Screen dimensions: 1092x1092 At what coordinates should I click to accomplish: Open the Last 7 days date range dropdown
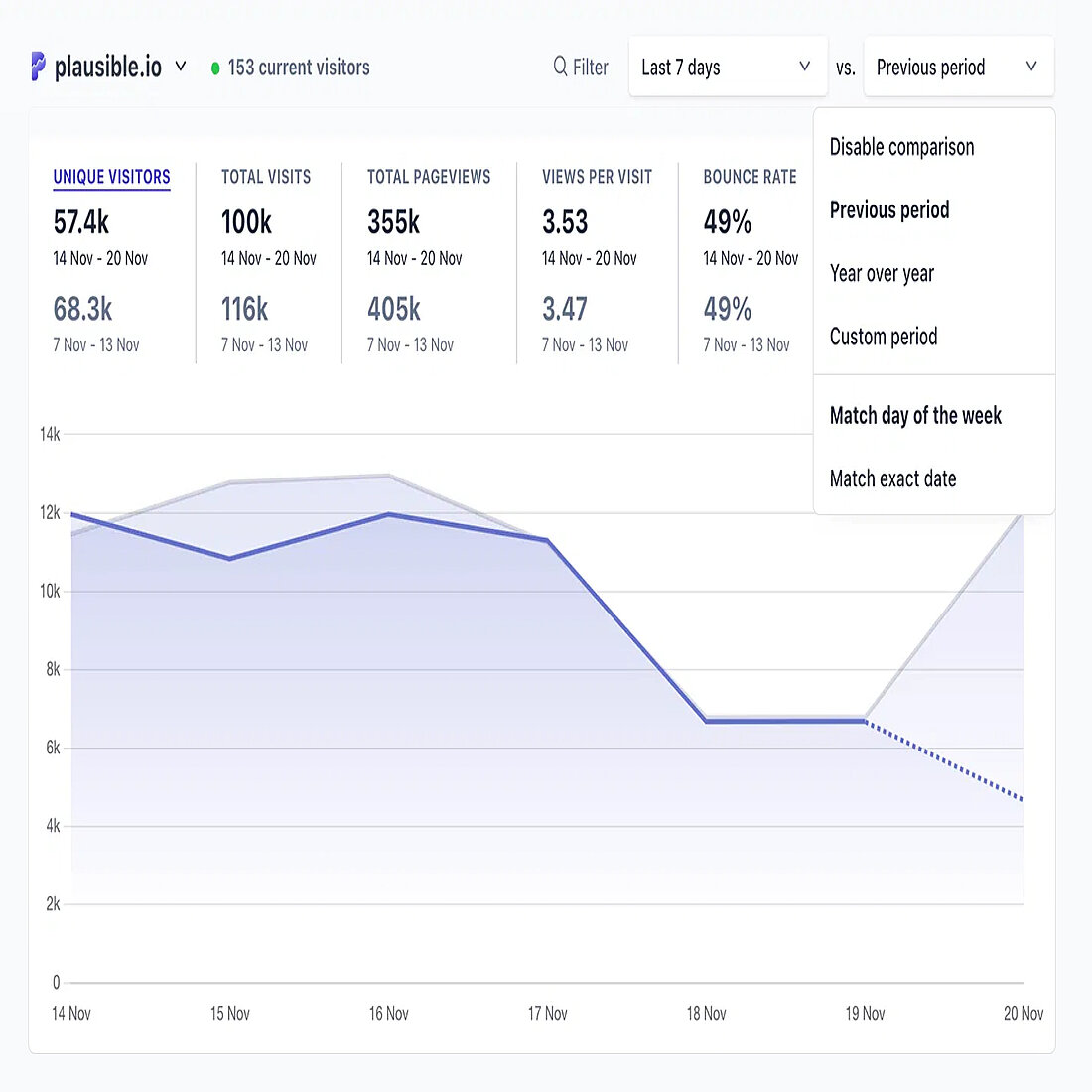(x=728, y=67)
